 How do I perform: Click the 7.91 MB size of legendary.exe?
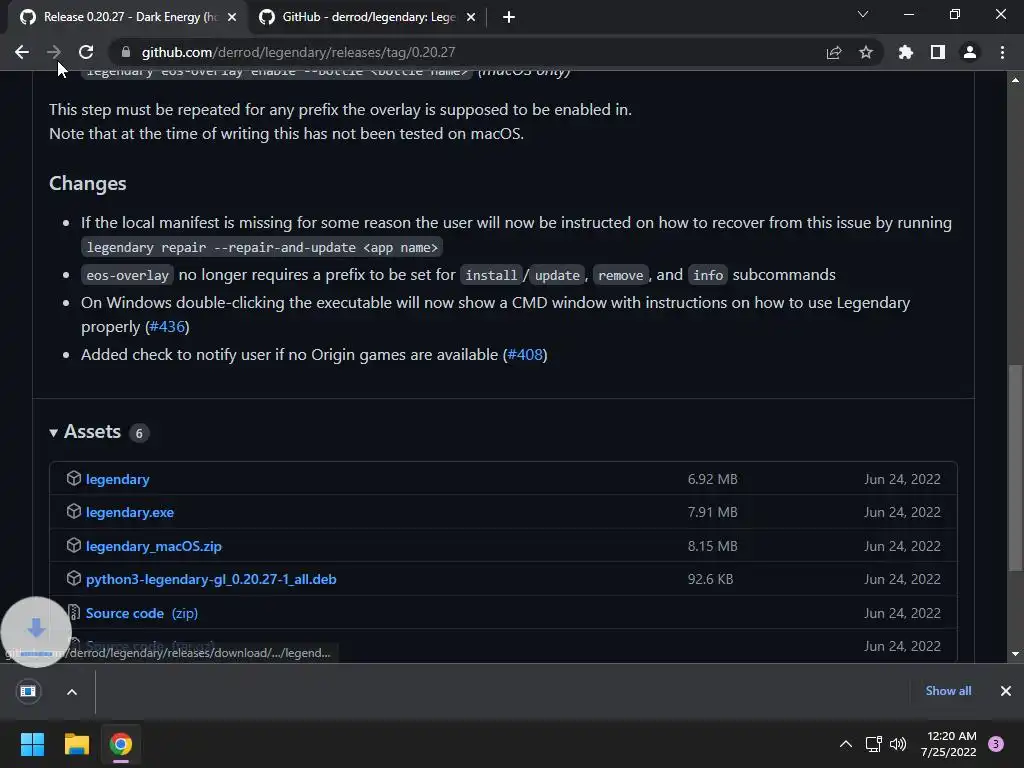tap(712, 513)
